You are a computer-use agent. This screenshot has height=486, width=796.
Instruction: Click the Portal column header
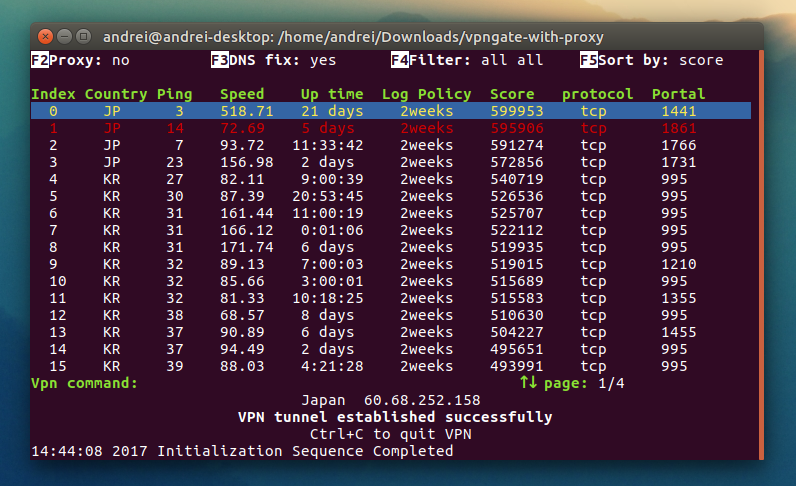pos(679,94)
